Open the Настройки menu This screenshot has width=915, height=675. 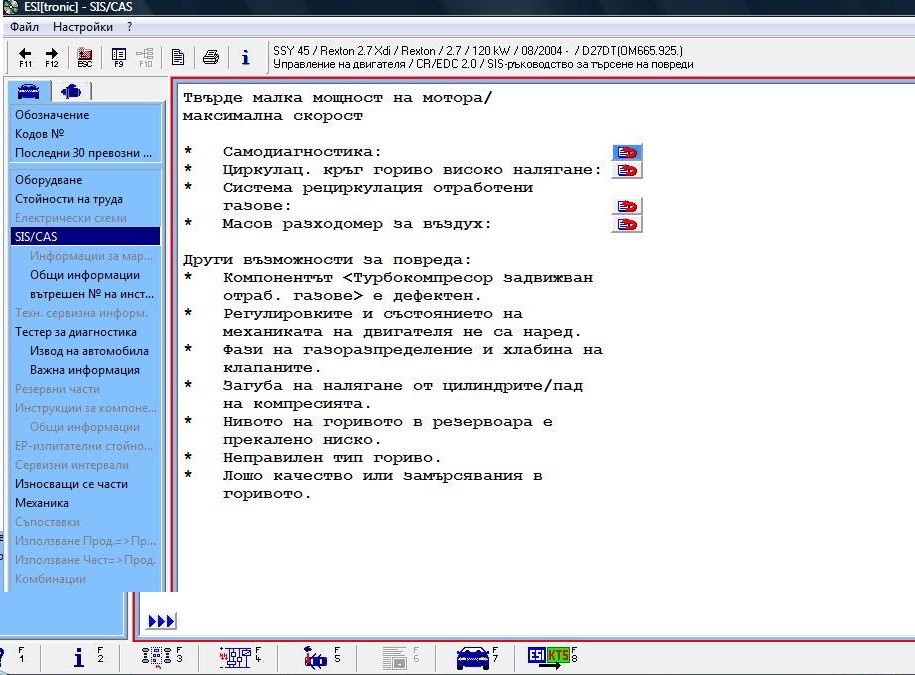click(83, 27)
